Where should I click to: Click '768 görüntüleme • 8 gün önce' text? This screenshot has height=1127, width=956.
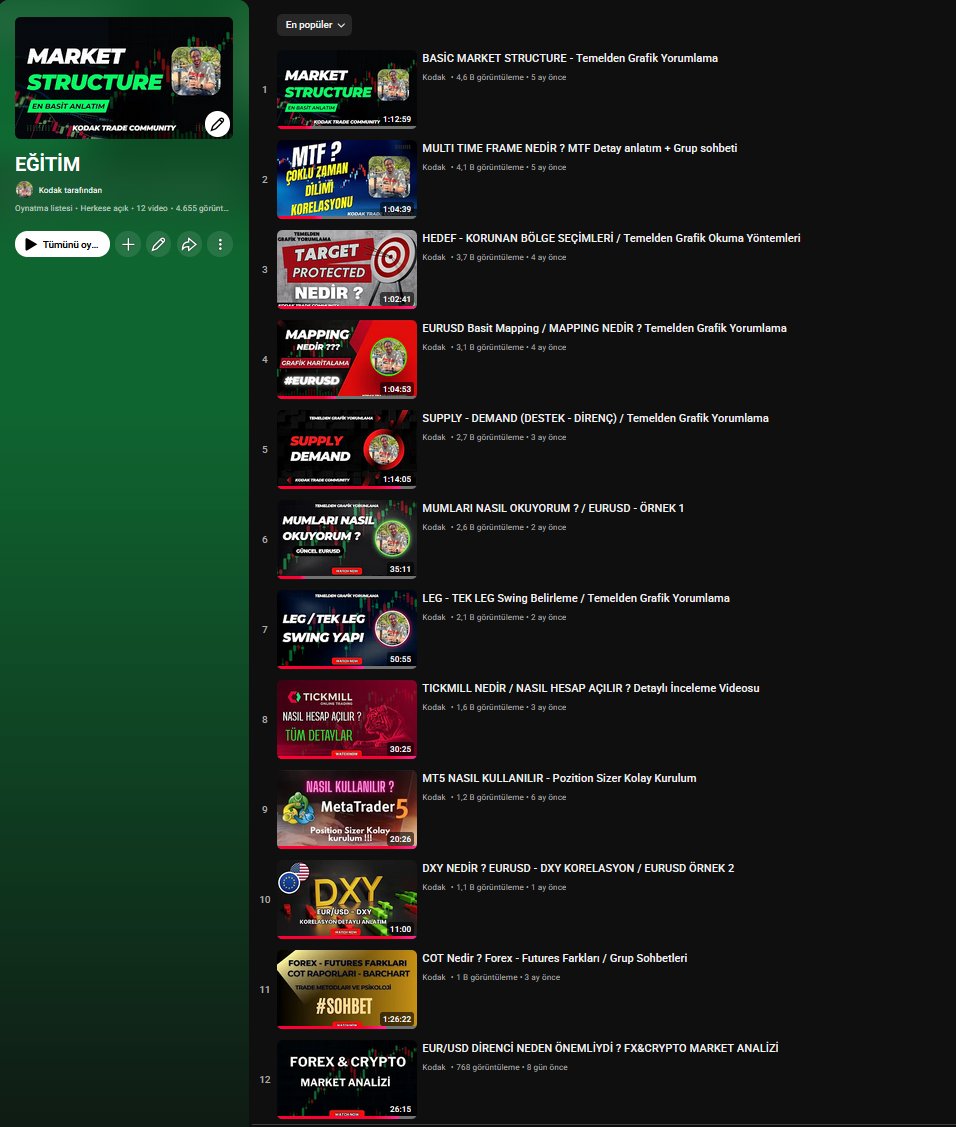pos(512,1067)
